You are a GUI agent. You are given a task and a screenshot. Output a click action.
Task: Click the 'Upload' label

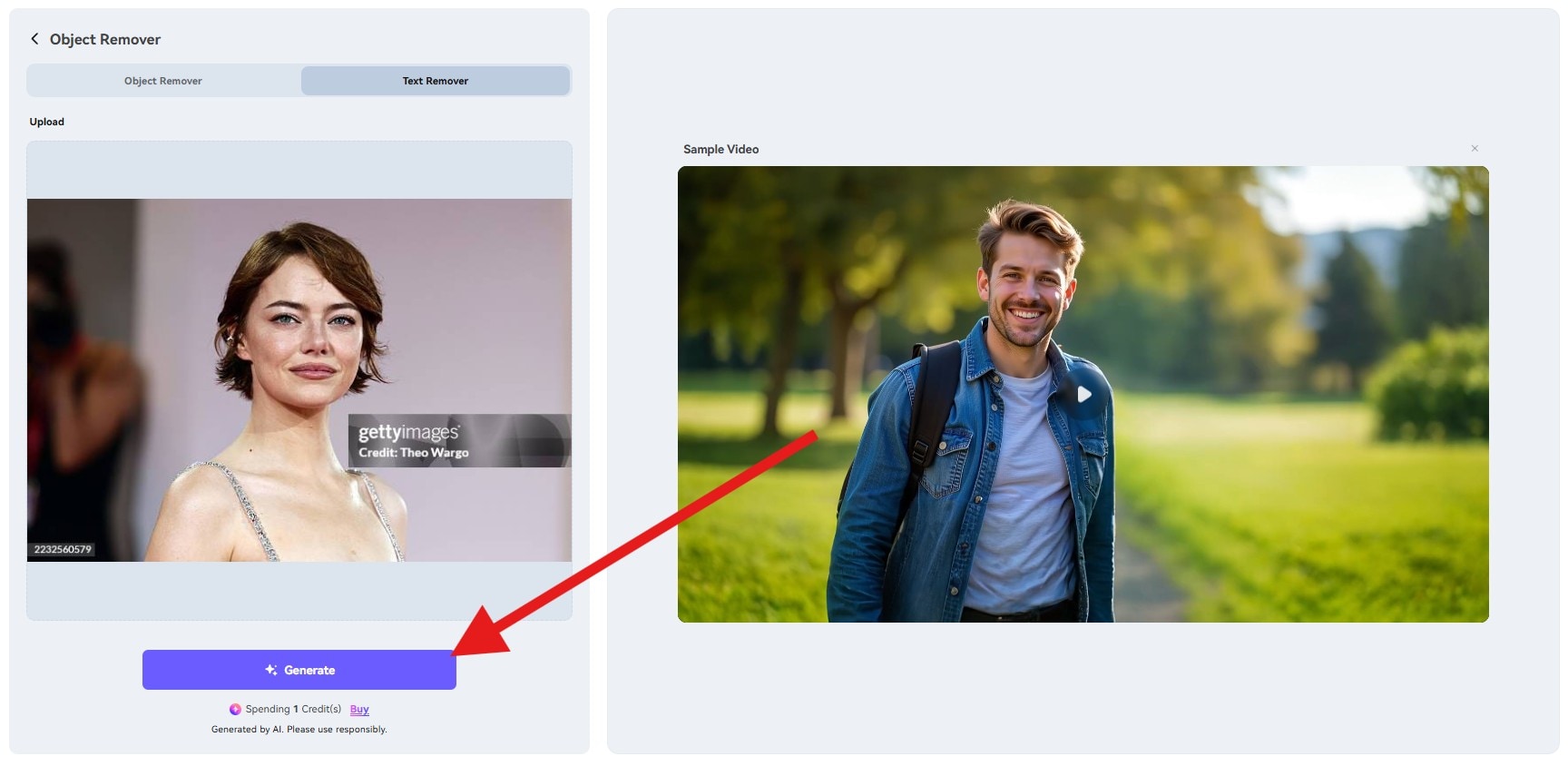[46, 122]
